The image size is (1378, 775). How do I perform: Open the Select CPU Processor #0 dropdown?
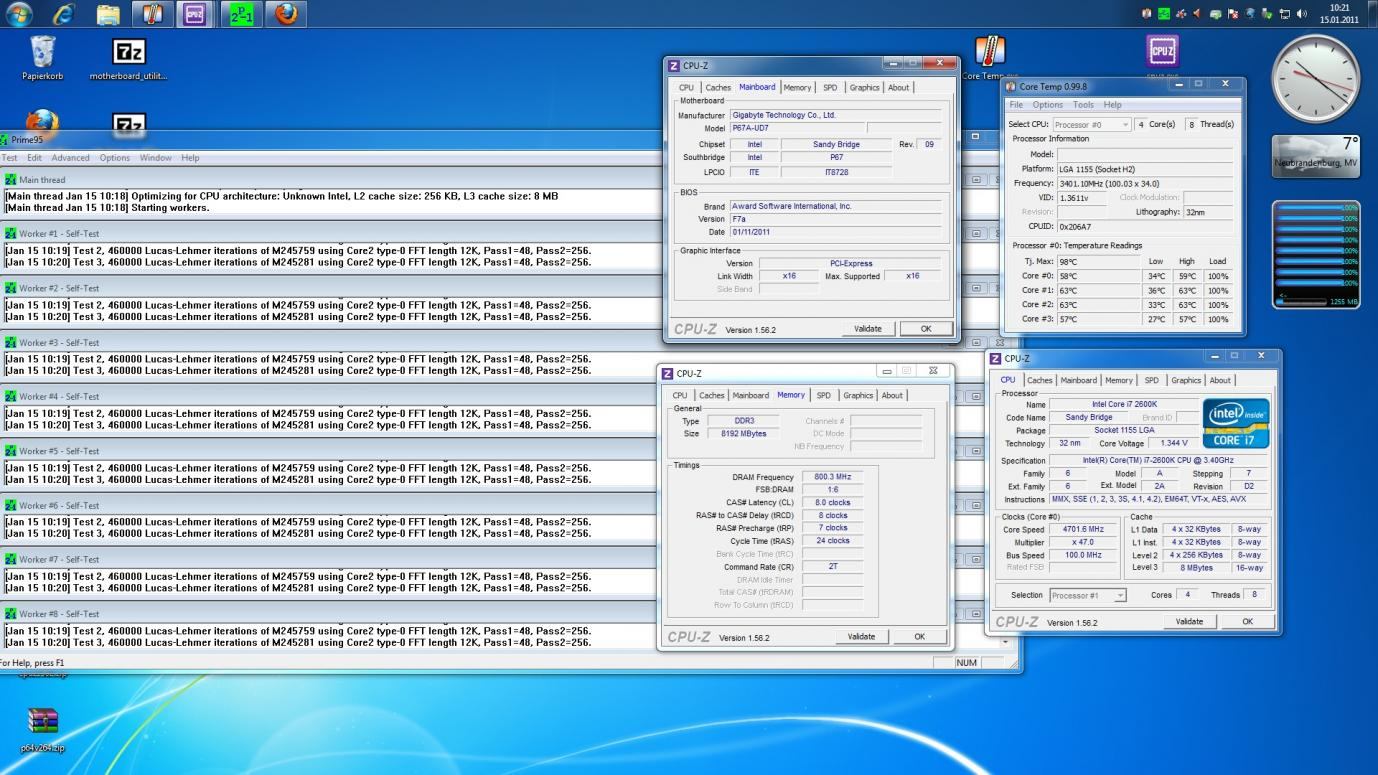click(1091, 124)
